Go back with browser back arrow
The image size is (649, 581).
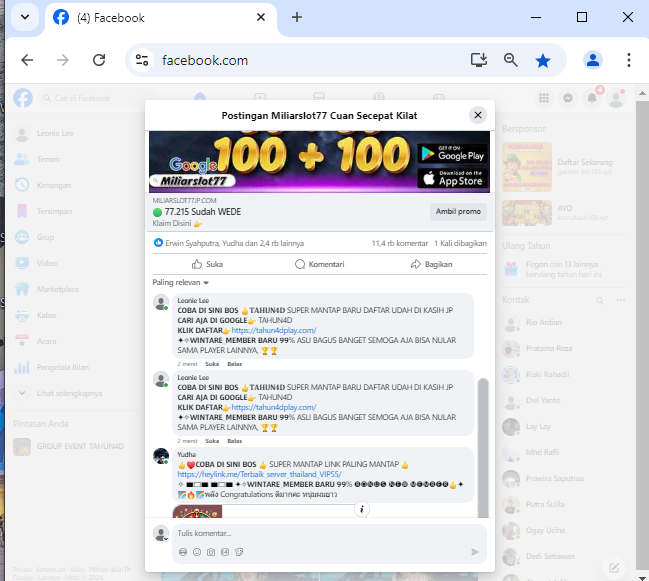pyautogui.click(x=27, y=60)
